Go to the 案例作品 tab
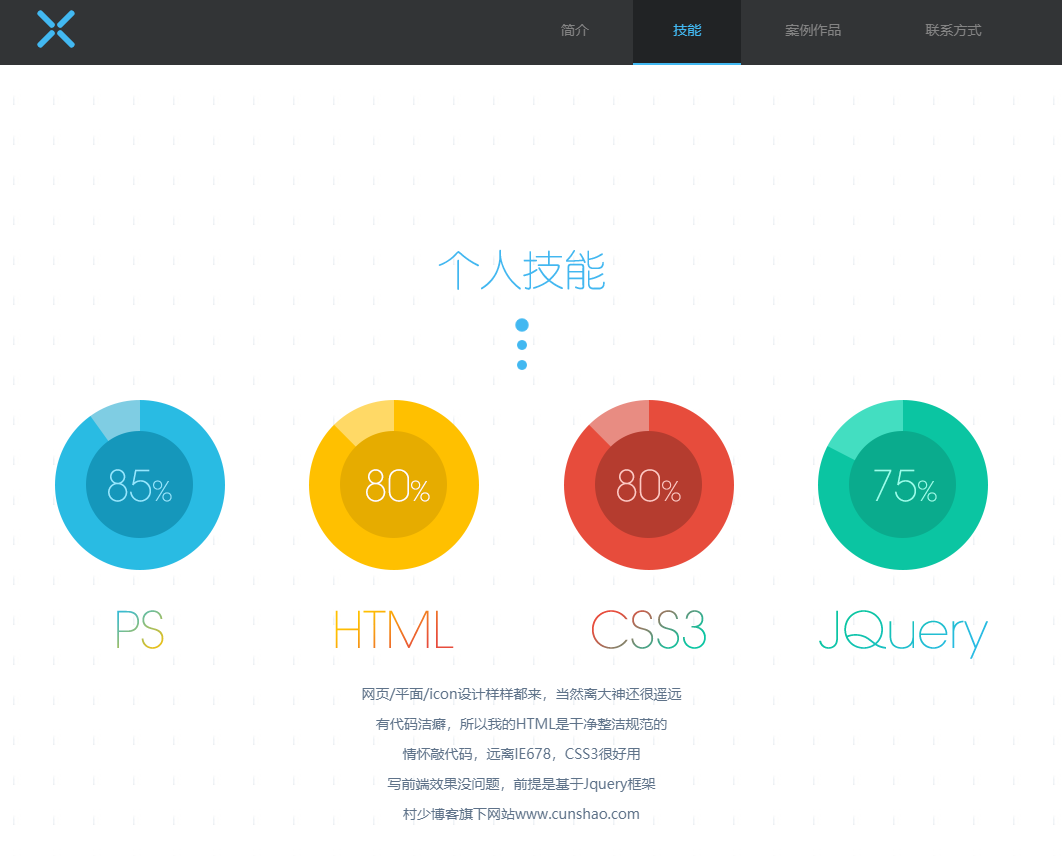The width and height of the screenshot is (1062, 856). point(813,30)
